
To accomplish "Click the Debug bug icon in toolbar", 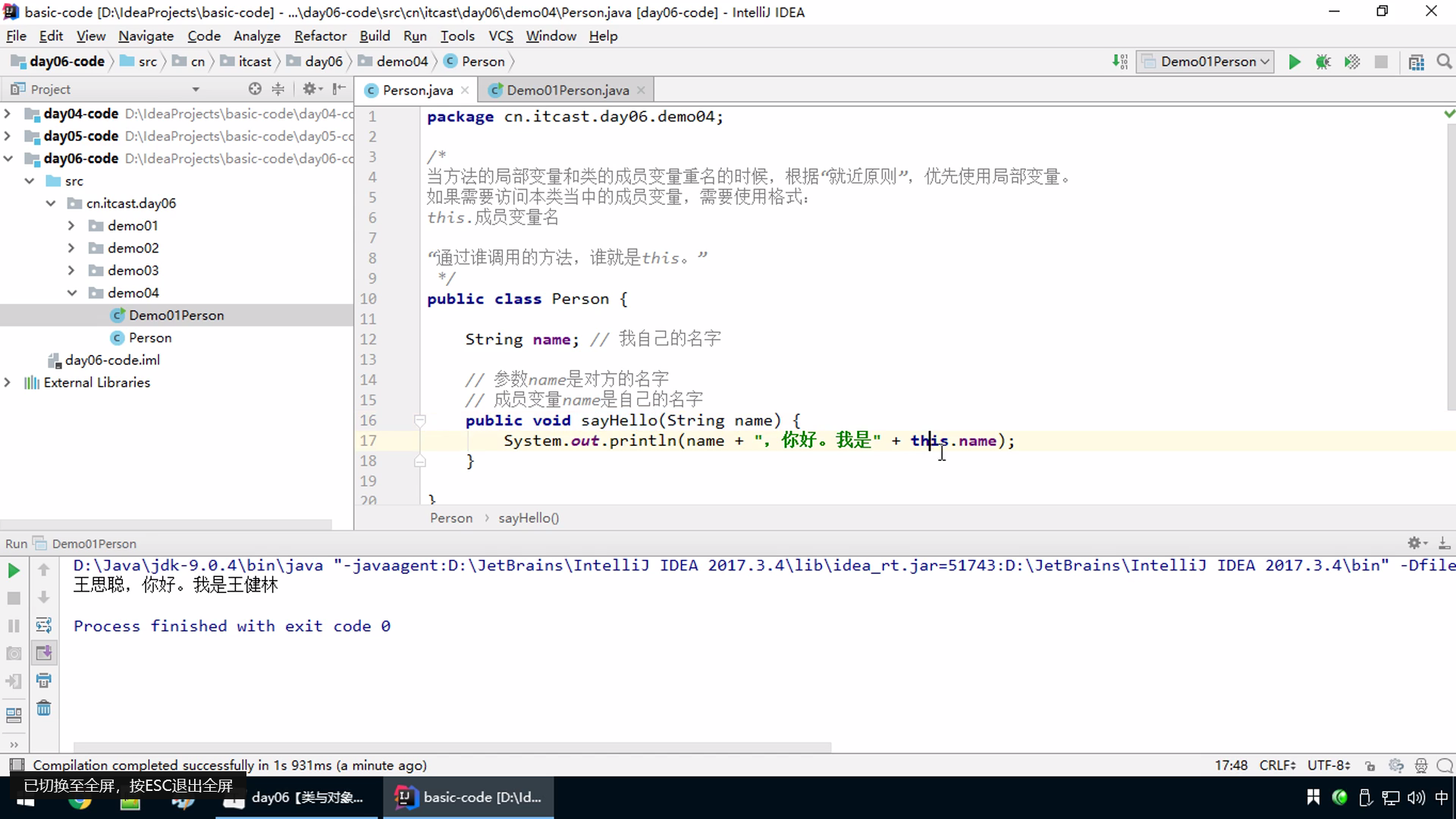I will coord(1323,62).
